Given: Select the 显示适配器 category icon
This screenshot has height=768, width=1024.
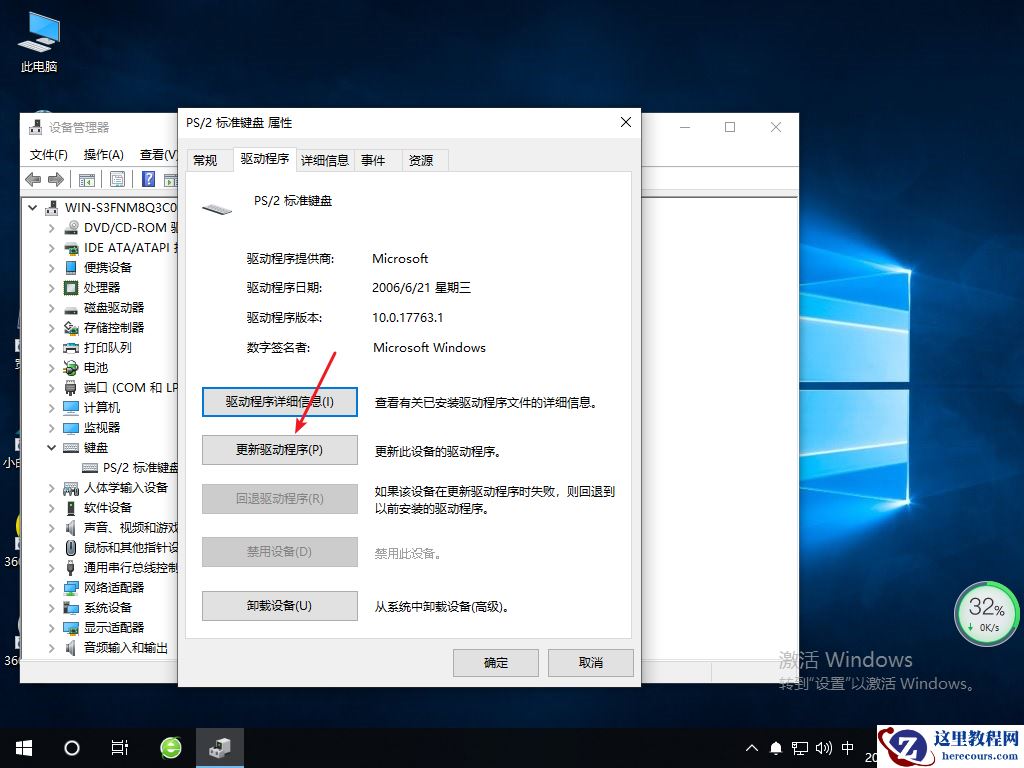Looking at the screenshot, I should (x=72, y=627).
